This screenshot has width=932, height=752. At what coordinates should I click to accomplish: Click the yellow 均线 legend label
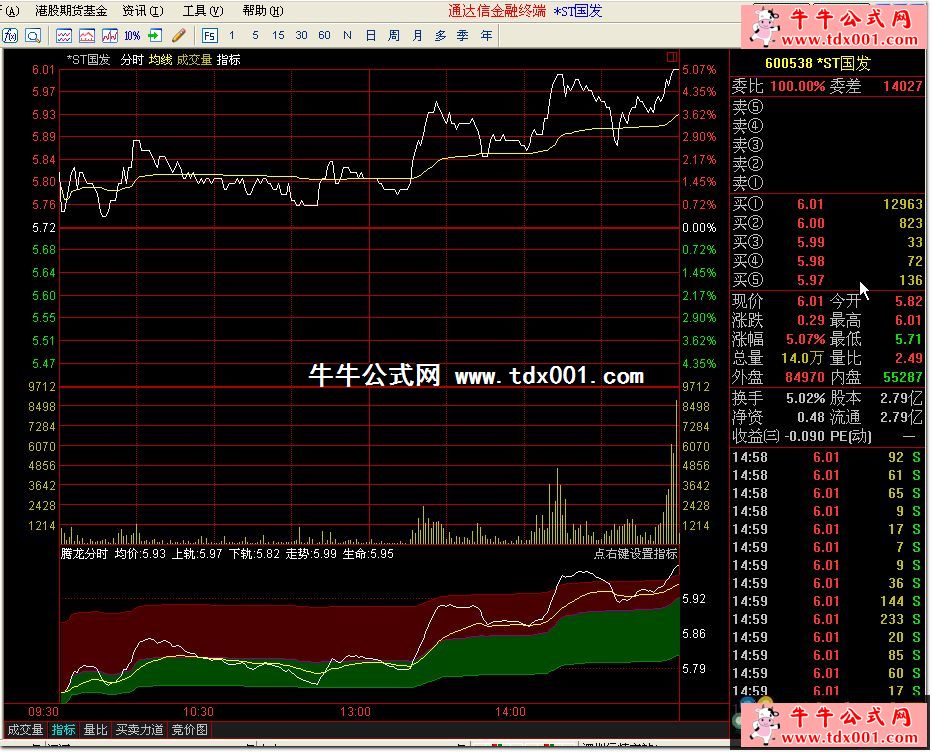click(x=160, y=60)
